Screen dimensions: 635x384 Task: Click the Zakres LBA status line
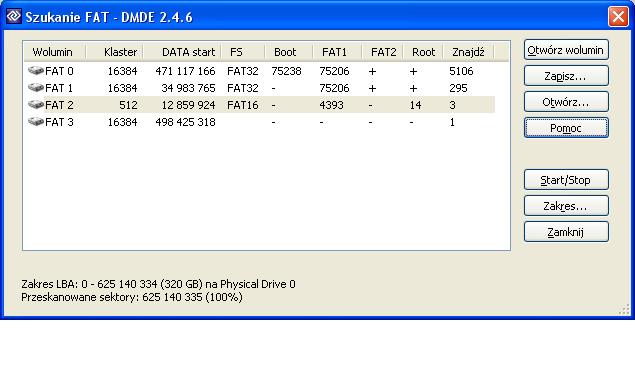pyautogui.click(x=158, y=284)
